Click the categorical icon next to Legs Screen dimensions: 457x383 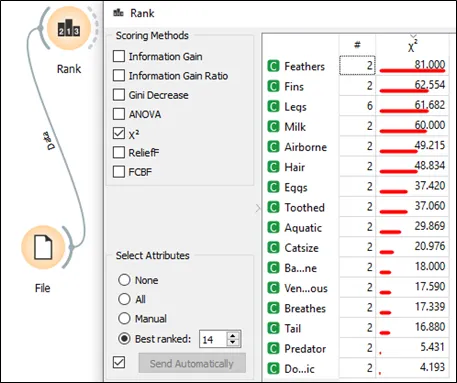pos(273,107)
